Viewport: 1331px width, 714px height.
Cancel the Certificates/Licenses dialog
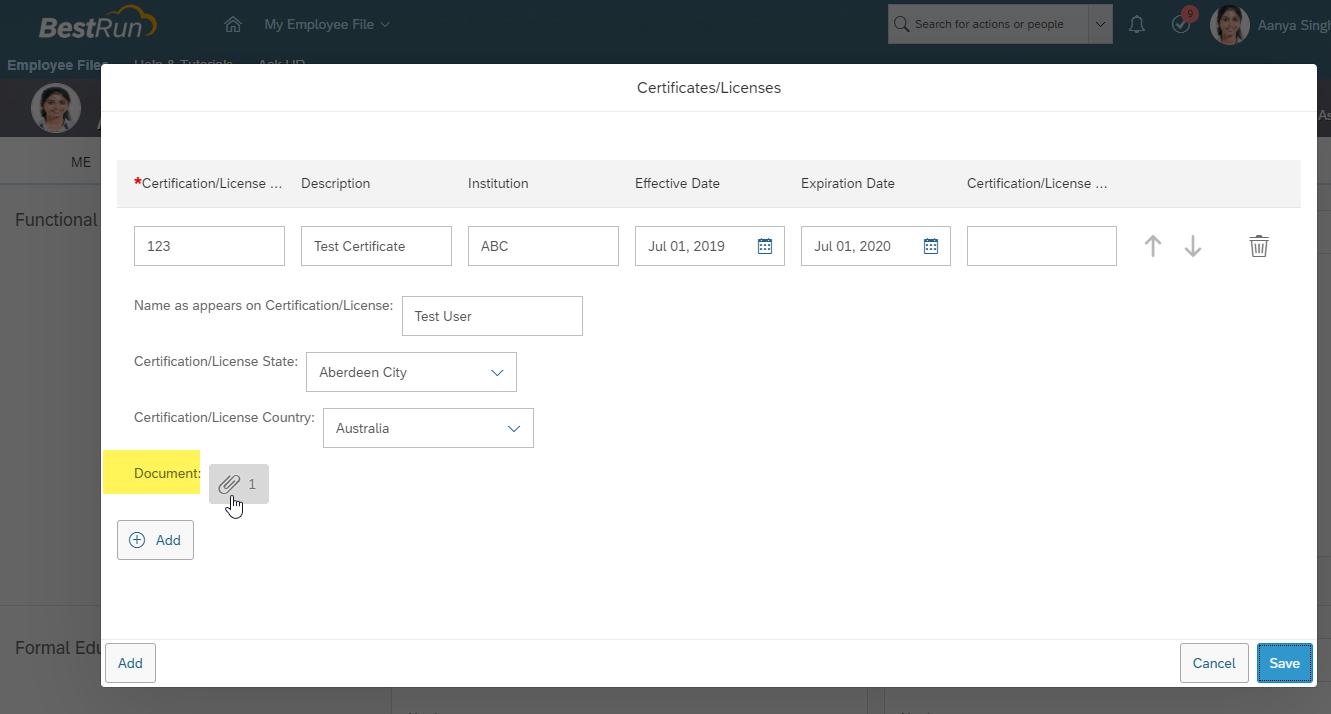(1214, 663)
